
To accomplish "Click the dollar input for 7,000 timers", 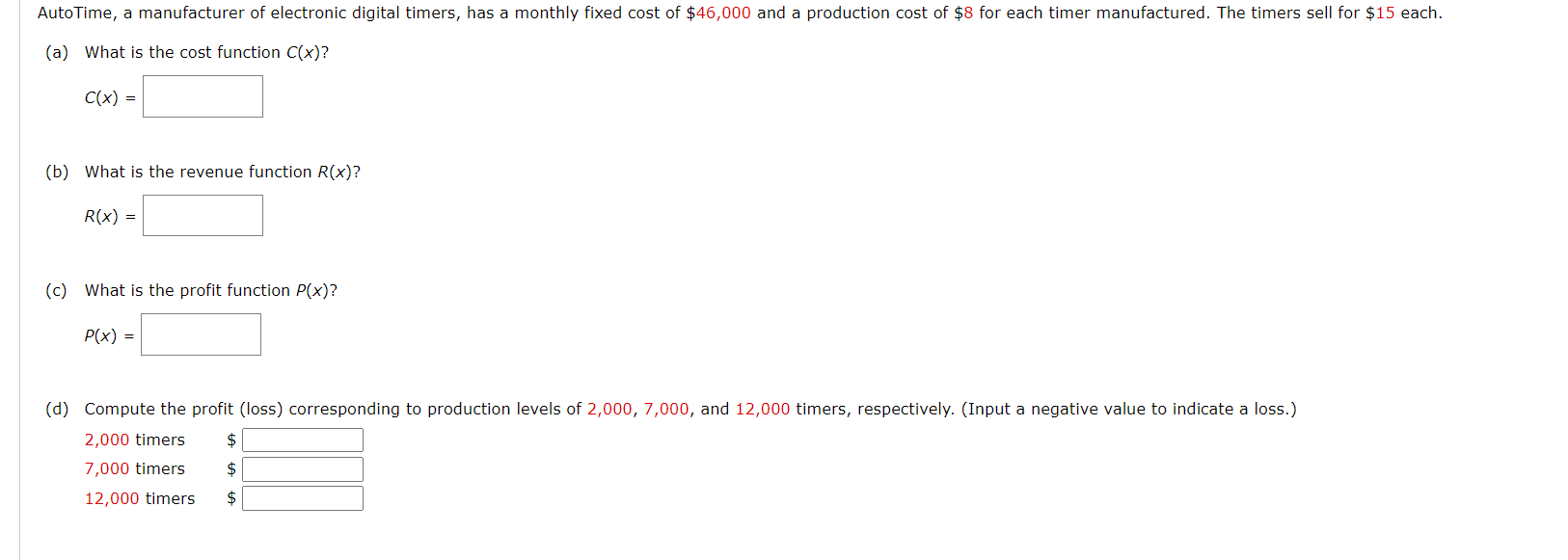I will 302,469.
